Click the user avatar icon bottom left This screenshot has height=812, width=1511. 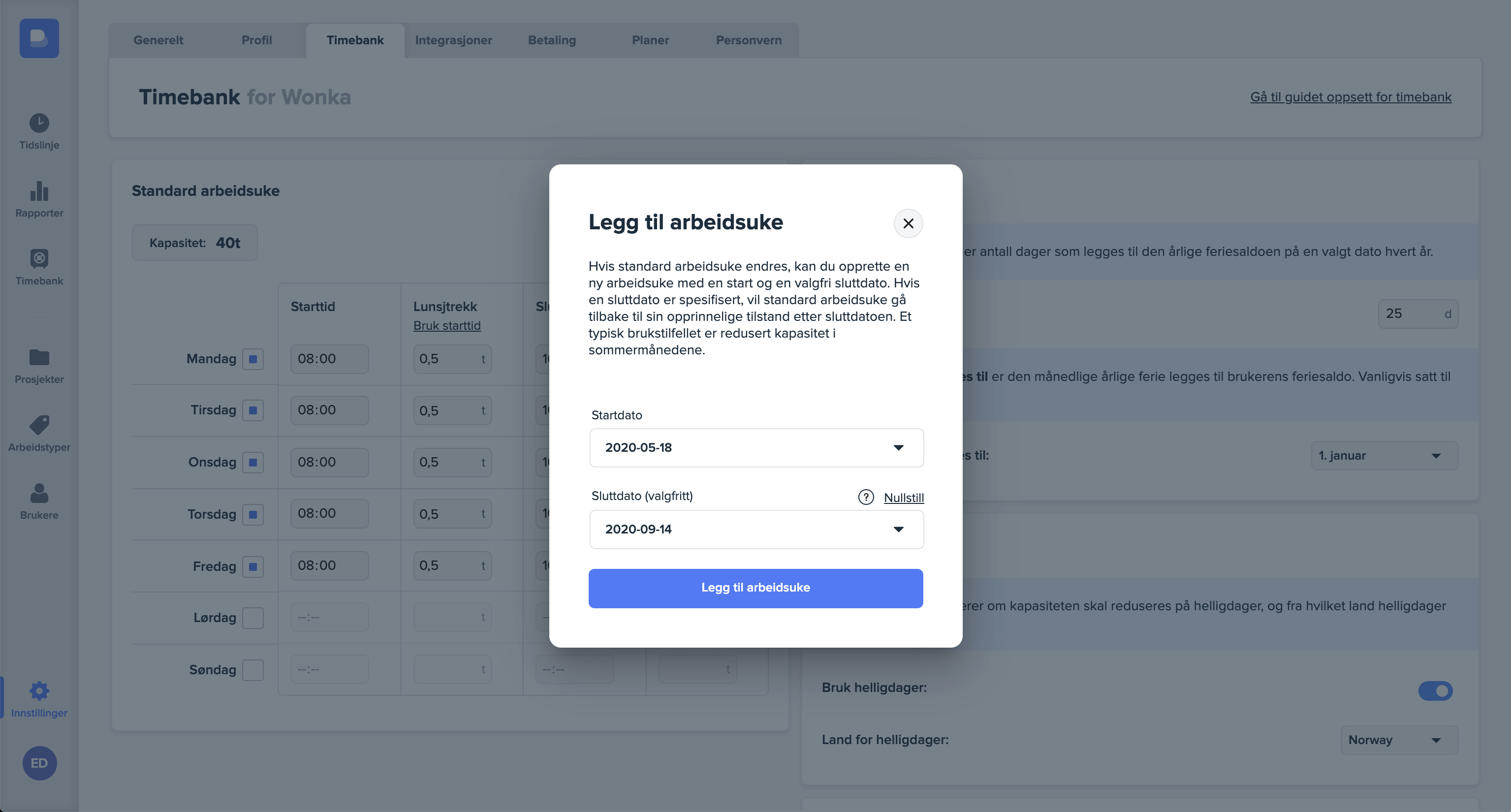click(39, 764)
